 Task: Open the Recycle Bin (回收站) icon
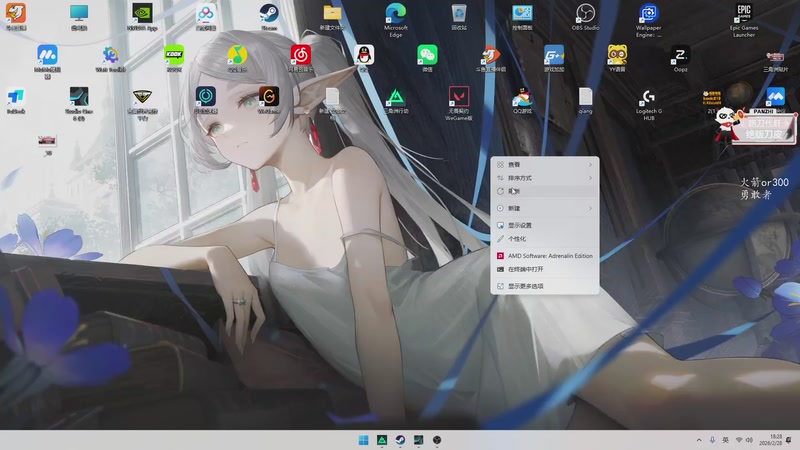click(459, 14)
